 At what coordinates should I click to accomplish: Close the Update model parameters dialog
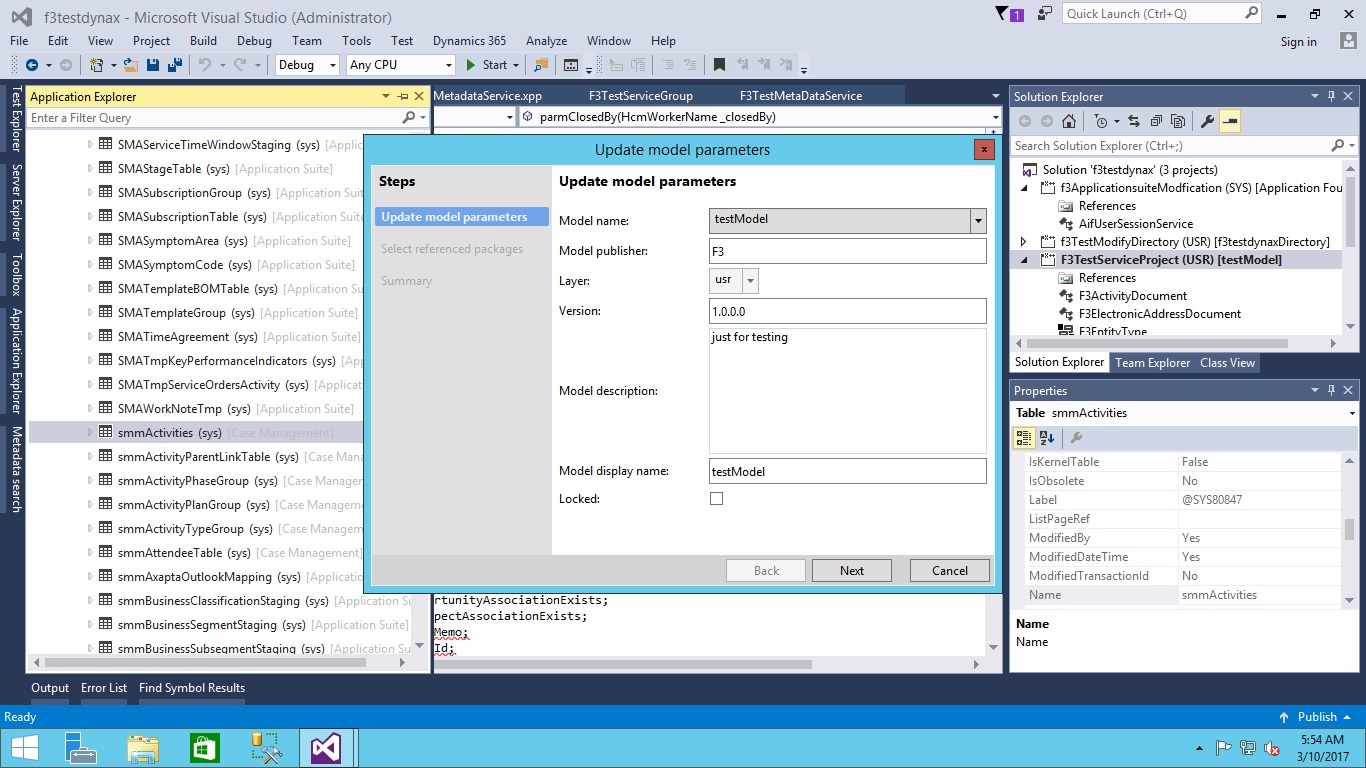984,149
